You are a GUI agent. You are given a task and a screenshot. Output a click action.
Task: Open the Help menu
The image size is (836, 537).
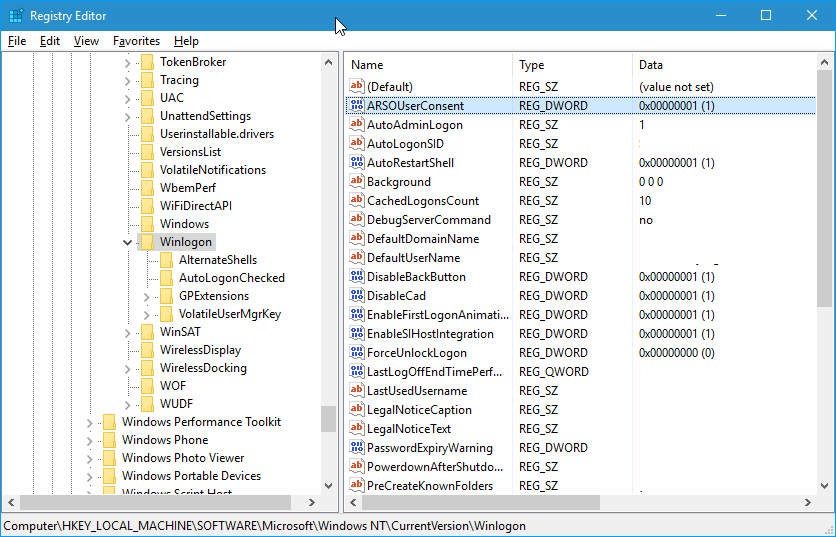coord(186,41)
